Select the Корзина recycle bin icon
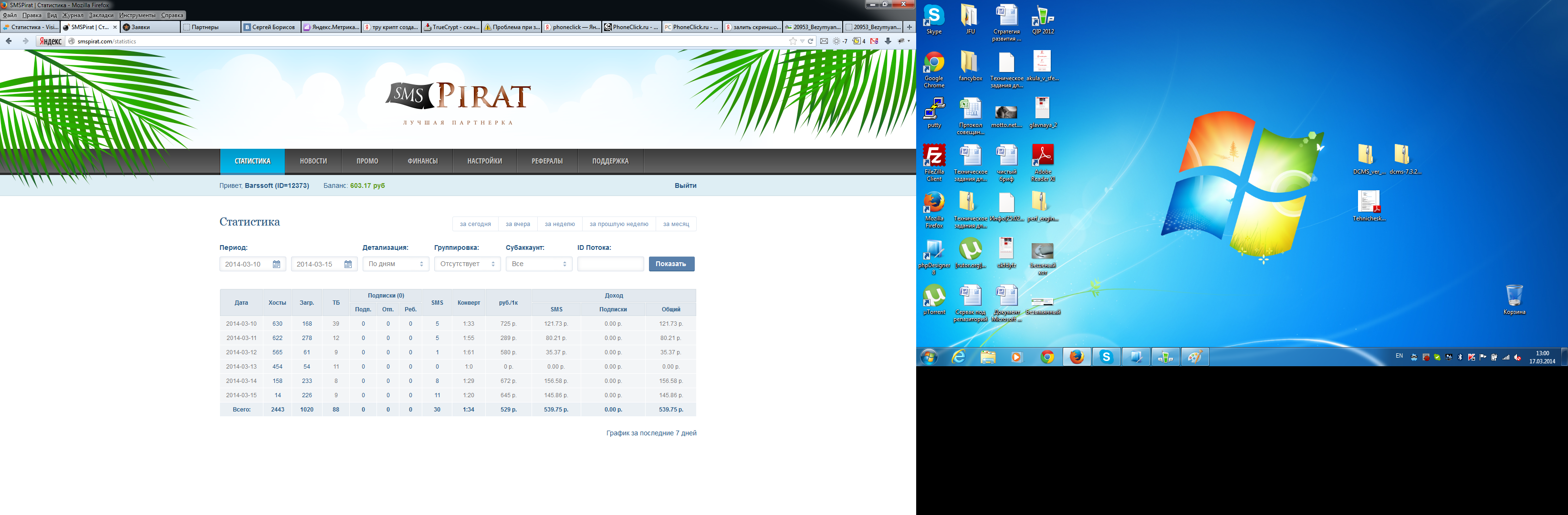The image size is (1568, 515). pos(1514,300)
